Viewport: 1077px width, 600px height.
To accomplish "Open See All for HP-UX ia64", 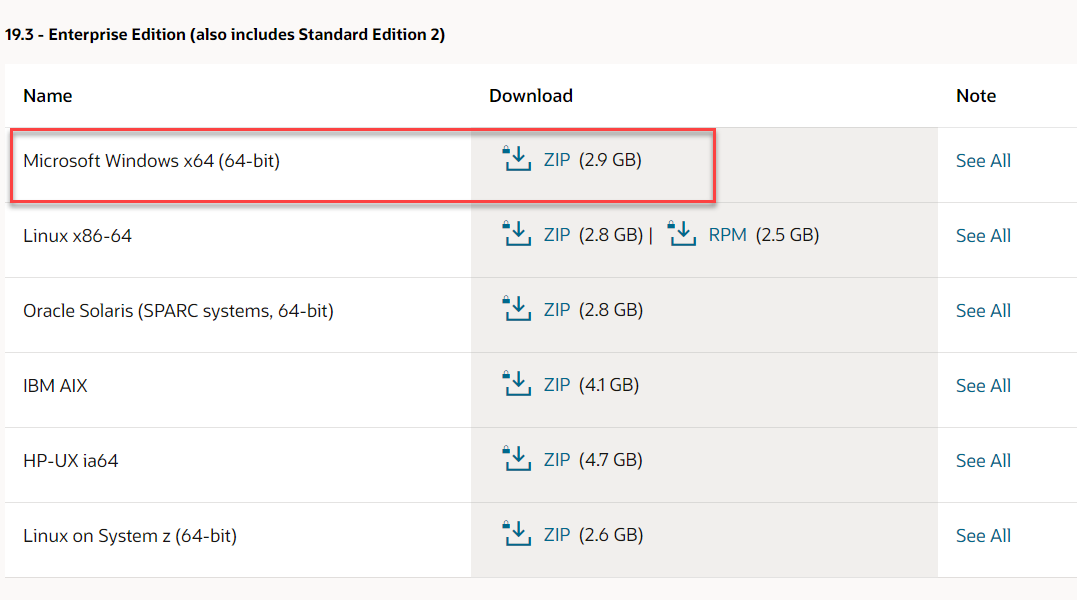I will pos(983,461).
